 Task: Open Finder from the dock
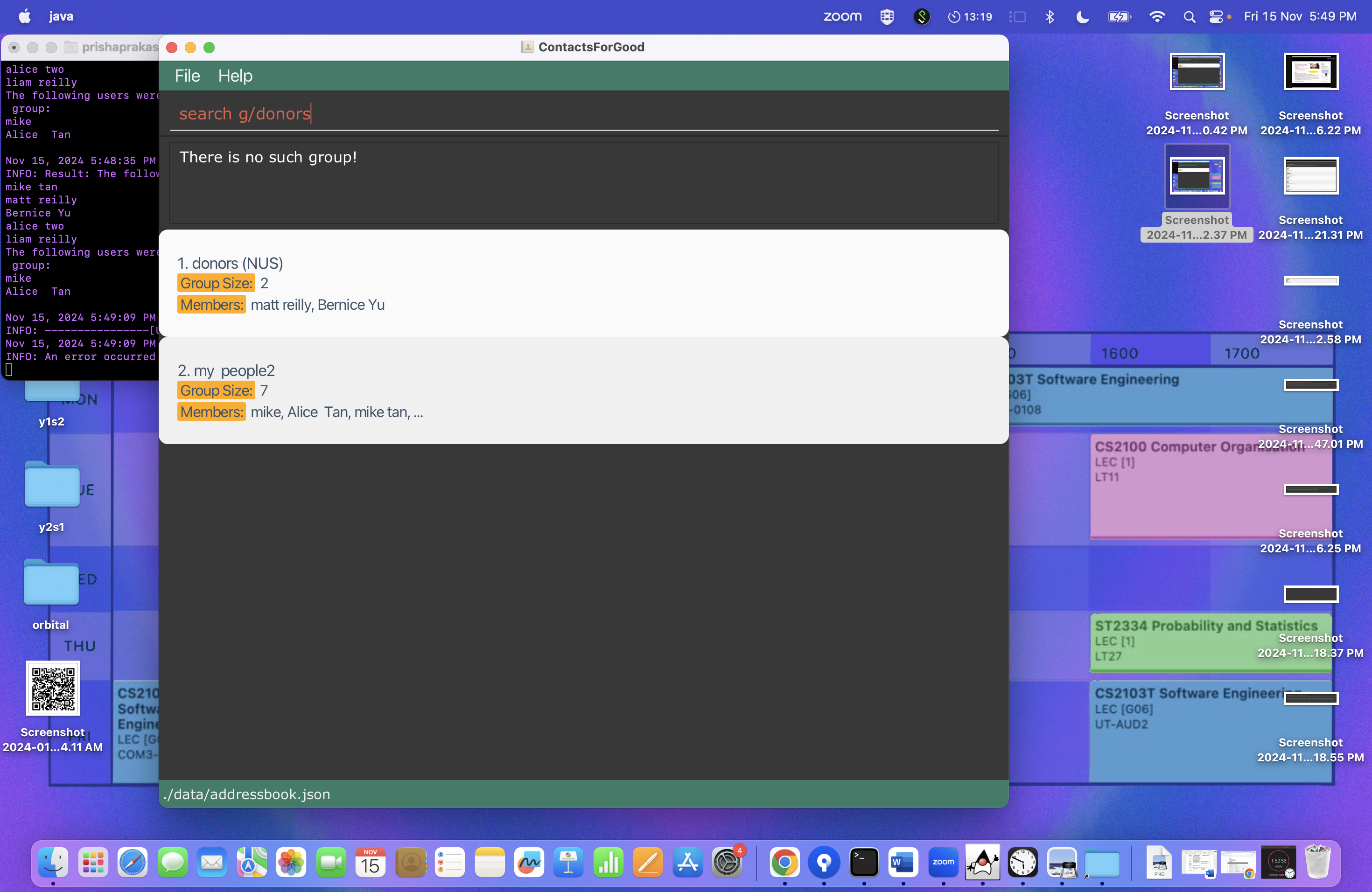pos(53,862)
